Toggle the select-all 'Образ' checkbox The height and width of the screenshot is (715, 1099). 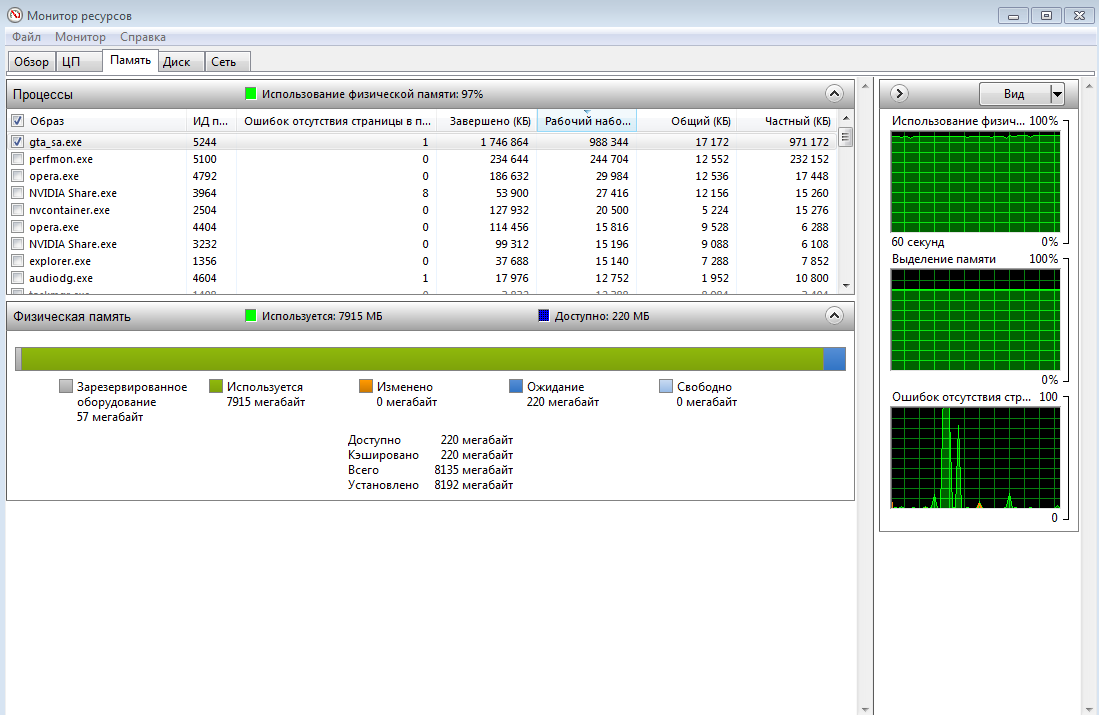click(18, 121)
